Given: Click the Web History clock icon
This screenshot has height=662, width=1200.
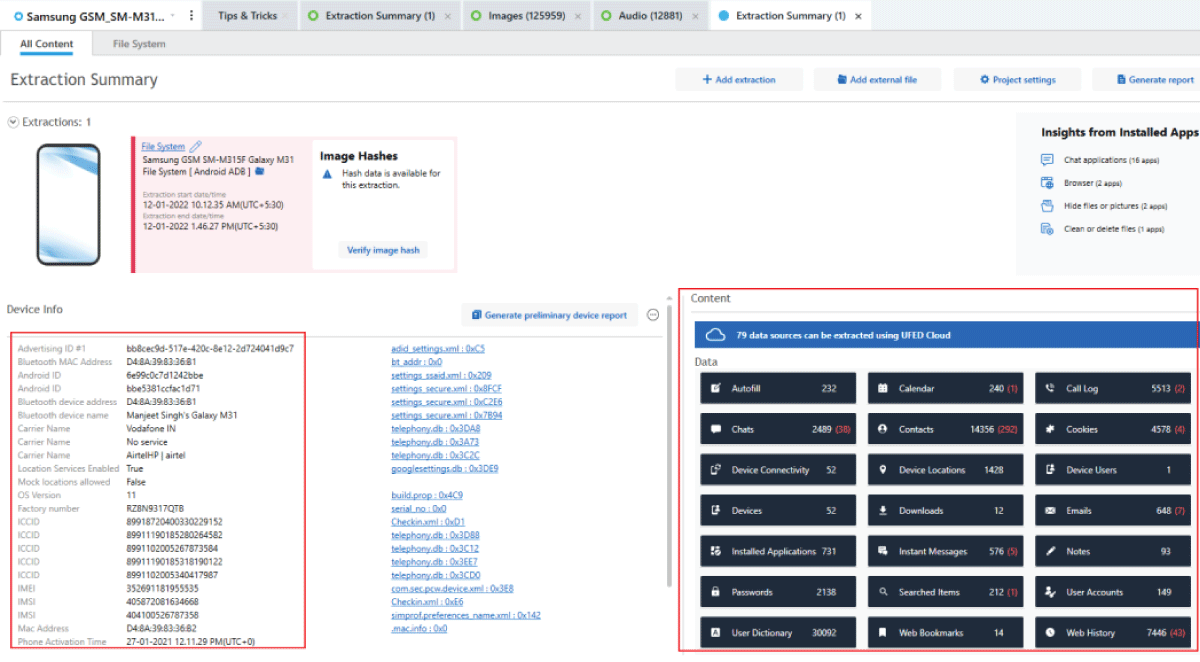Looking at the screenshot, I should [1050, 633].
